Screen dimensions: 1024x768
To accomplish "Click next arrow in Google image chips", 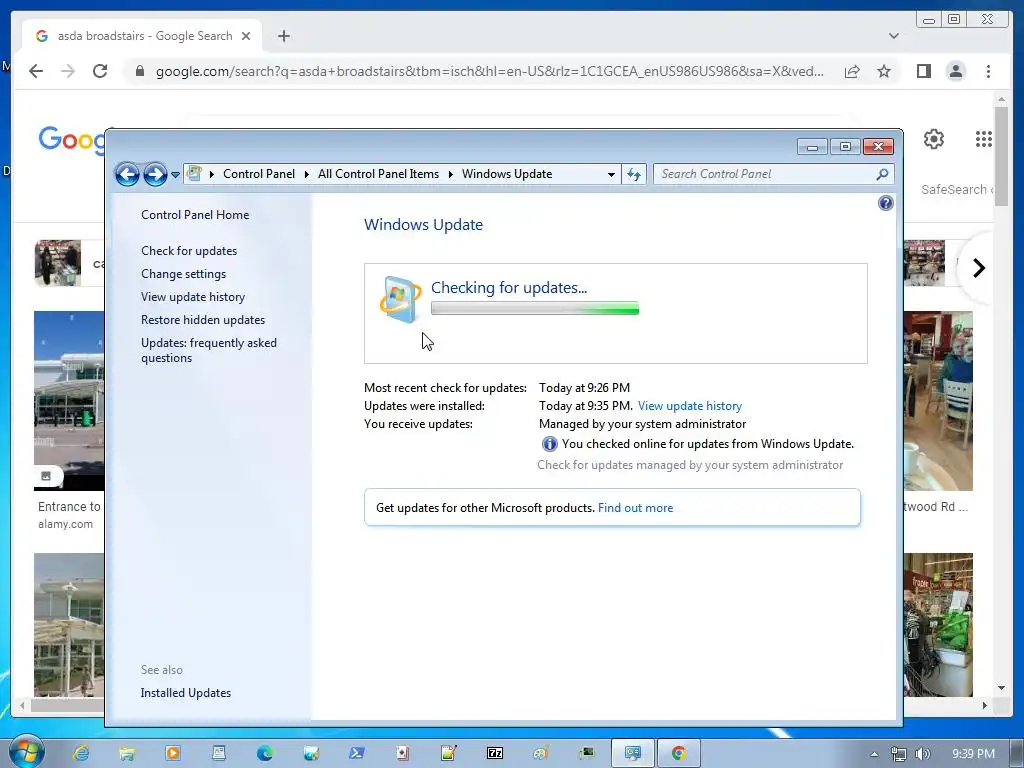I will pyautogui.click(x=978, y=268).
